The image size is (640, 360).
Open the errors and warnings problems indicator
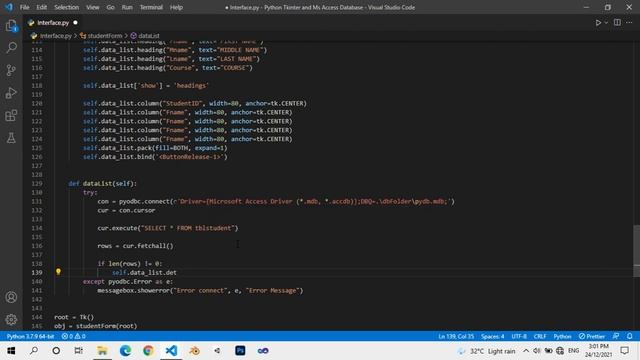point(73,336)
